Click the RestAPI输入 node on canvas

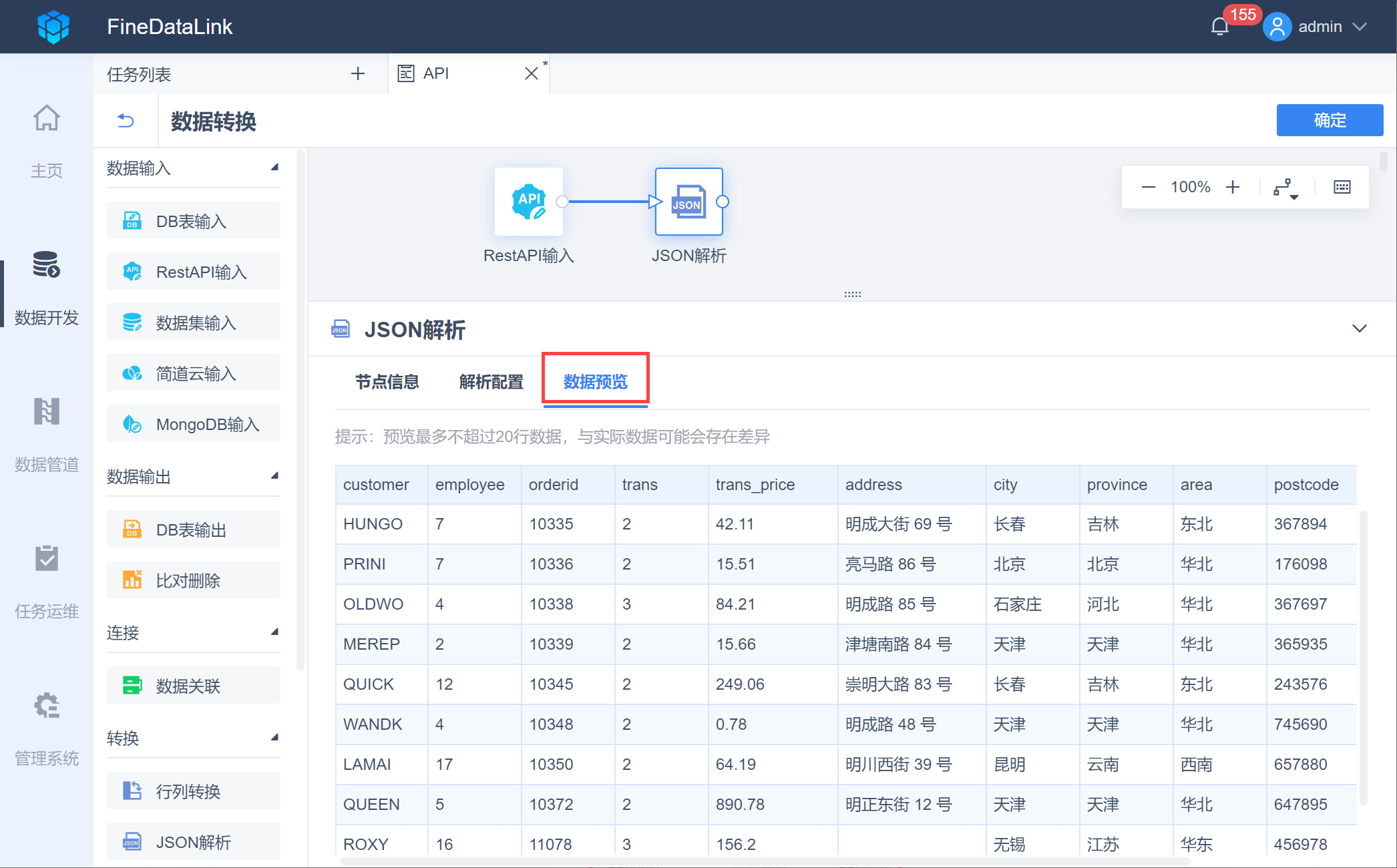(x=528, y=202)
